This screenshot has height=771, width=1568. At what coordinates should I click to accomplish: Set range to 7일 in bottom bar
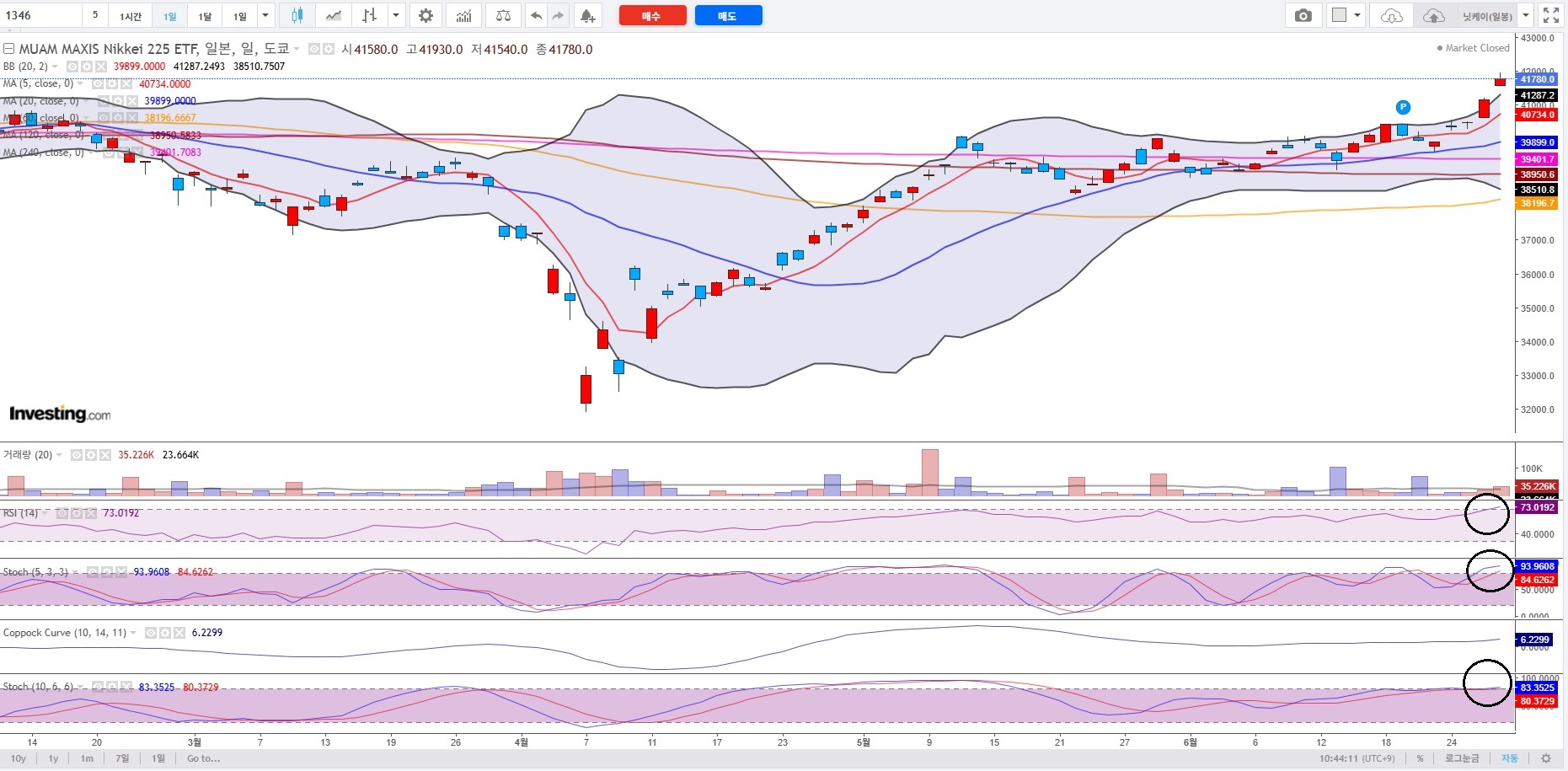(122, 758)
